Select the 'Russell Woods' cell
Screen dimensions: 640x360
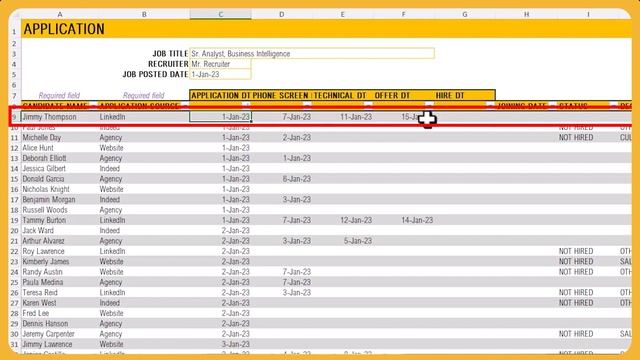point(60,210)
